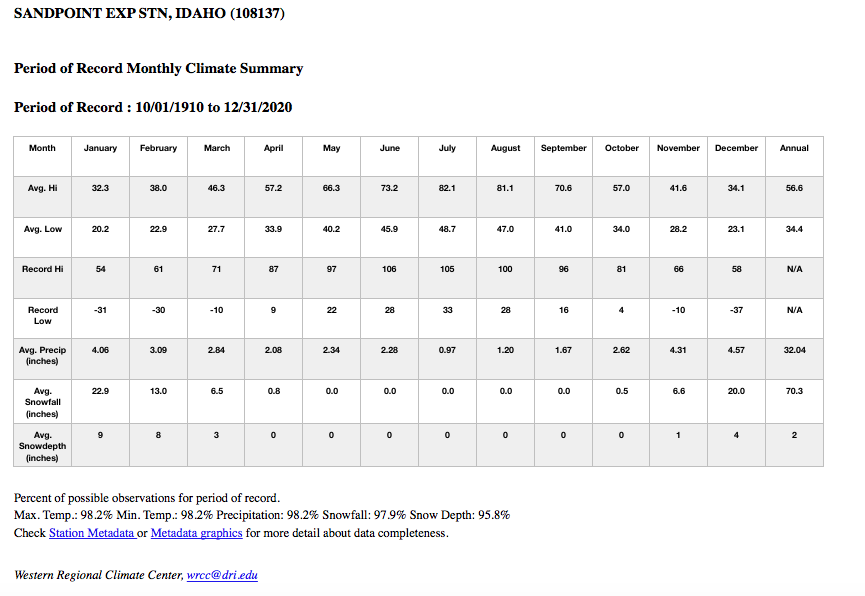Click Annual Avg. Snowfall value 70.3
Screen dimensions: 865x596
794,391
